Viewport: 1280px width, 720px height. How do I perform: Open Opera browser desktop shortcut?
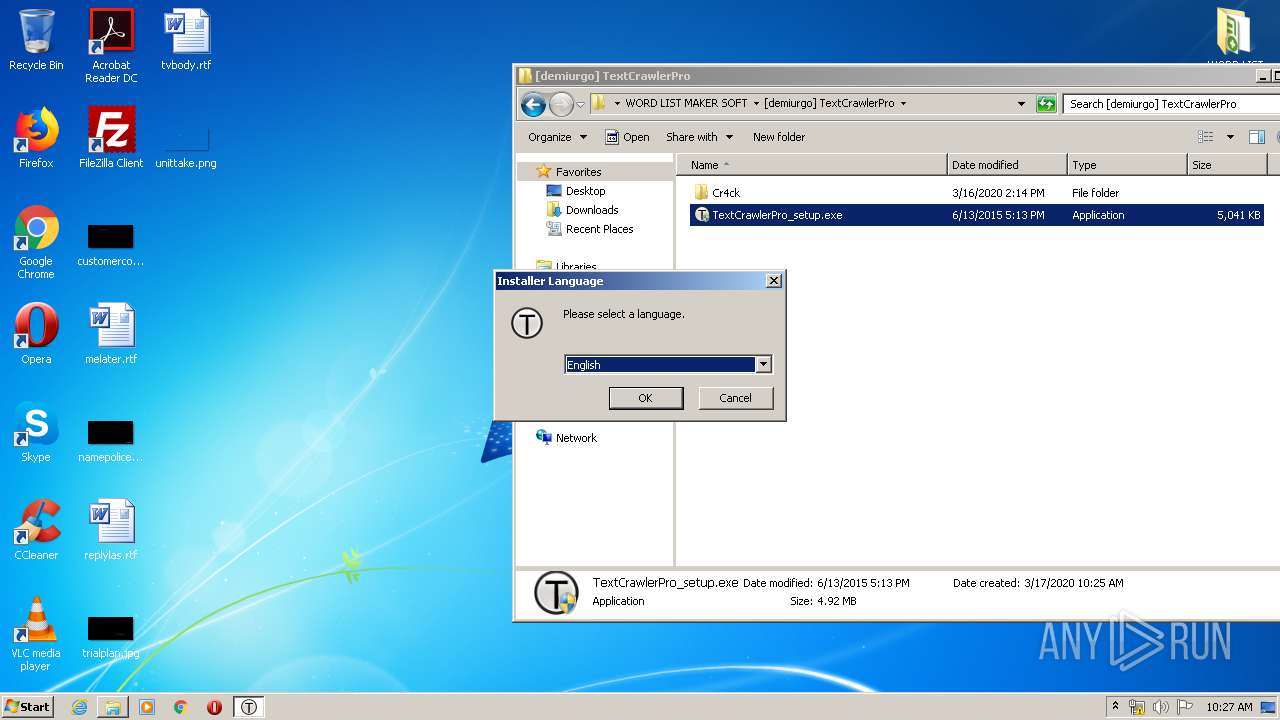[36, 334]
